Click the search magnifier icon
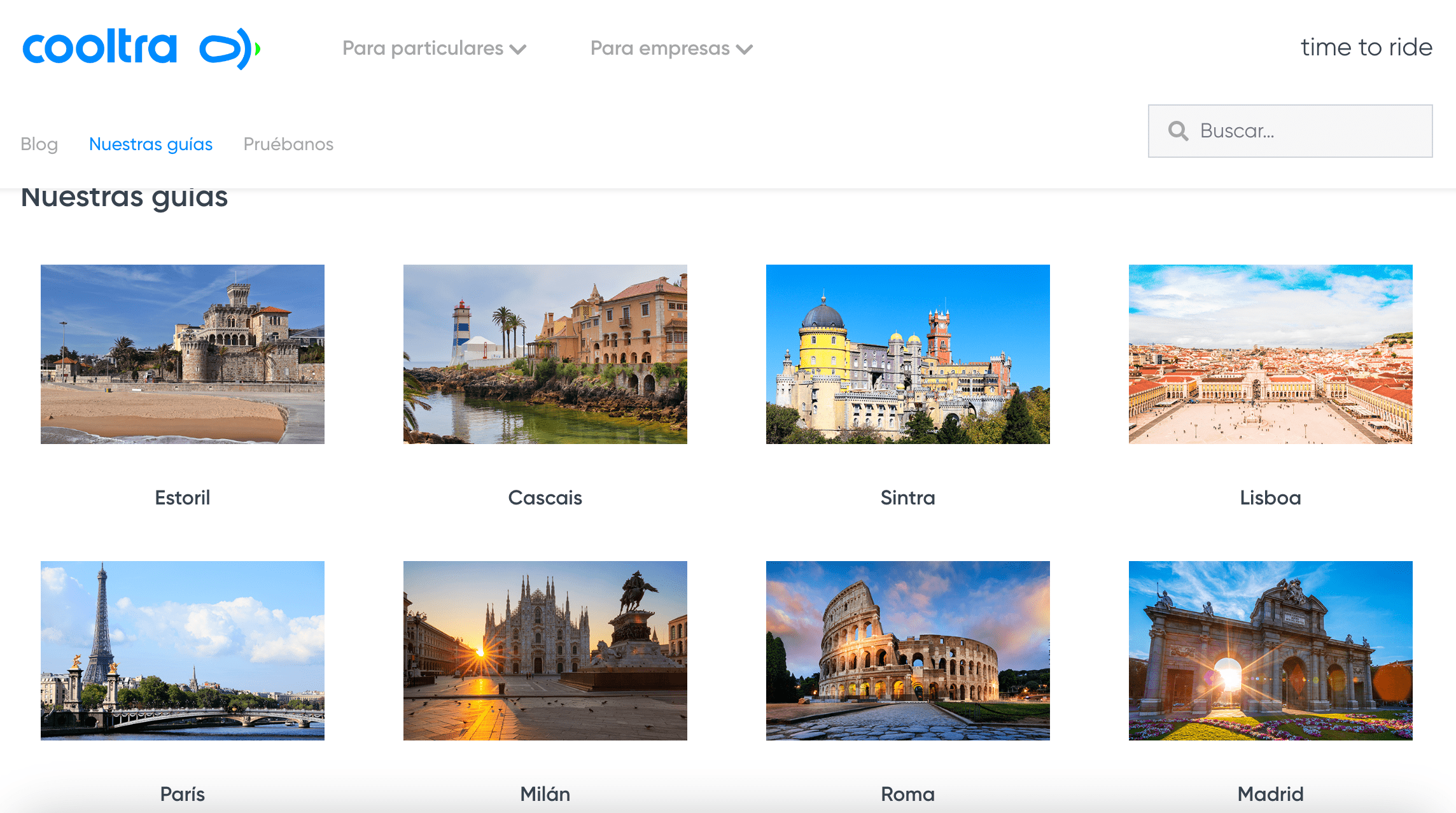This screenshot has height=813, width=1456. 1178,131
